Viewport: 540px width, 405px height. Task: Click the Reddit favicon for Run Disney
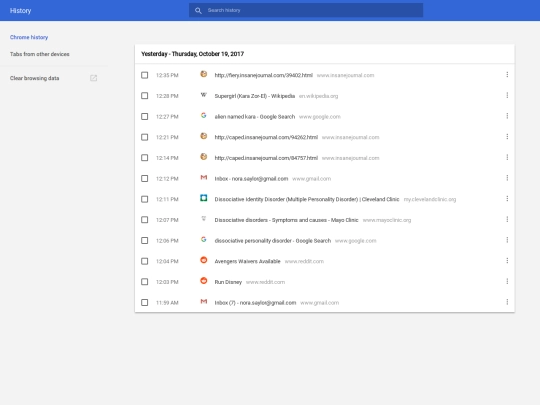[x=204, y=281]
